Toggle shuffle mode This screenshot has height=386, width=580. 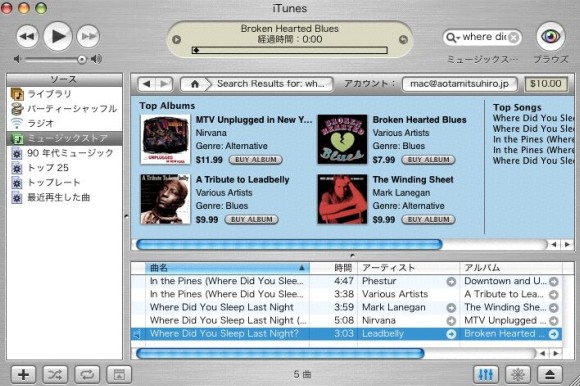55,375
